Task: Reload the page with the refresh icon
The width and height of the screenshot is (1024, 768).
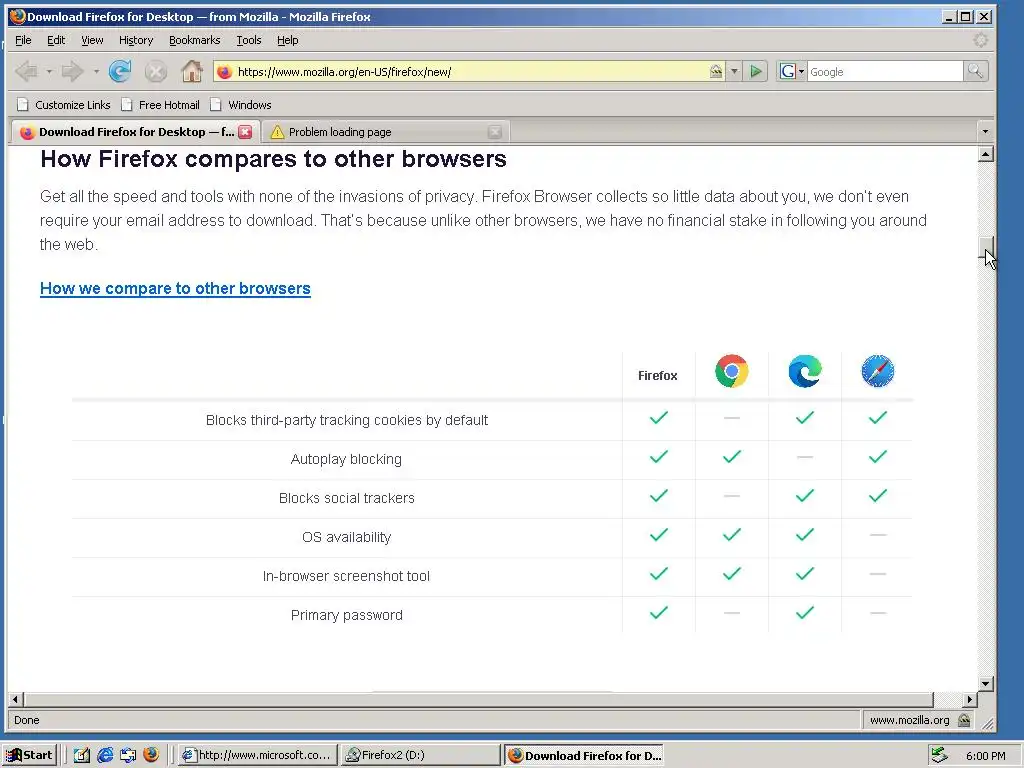Action: 120,71
